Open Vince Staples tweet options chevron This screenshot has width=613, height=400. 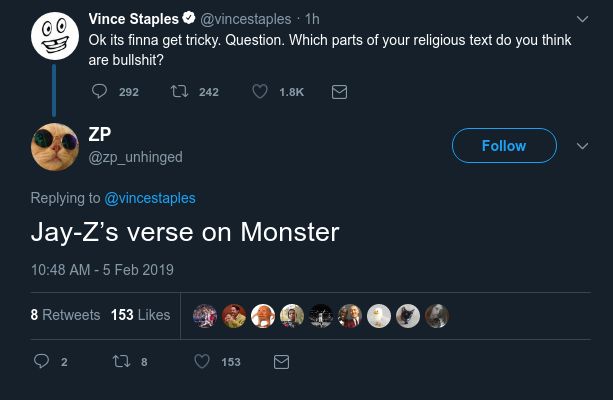(583, 19)
